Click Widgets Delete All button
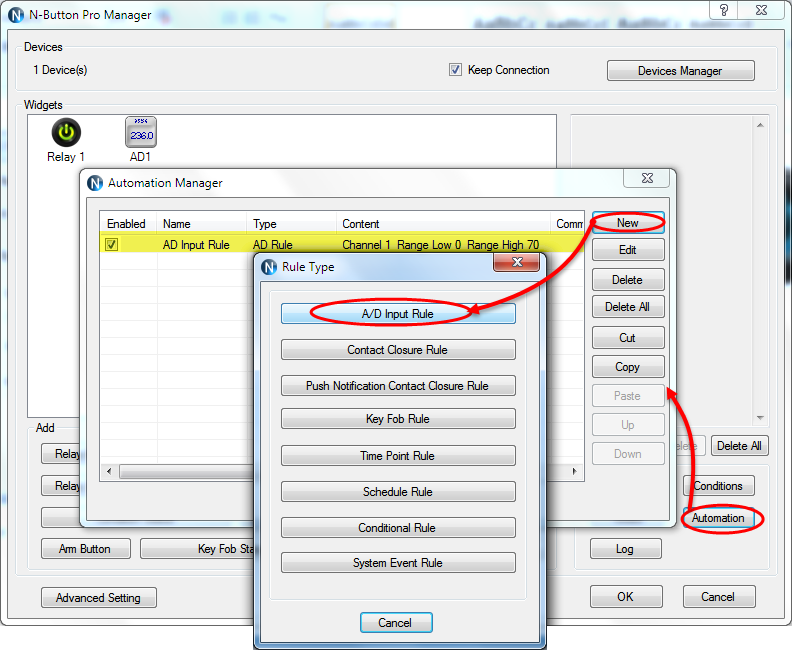This screenshot has height=650, width=792. coord(739,446)
